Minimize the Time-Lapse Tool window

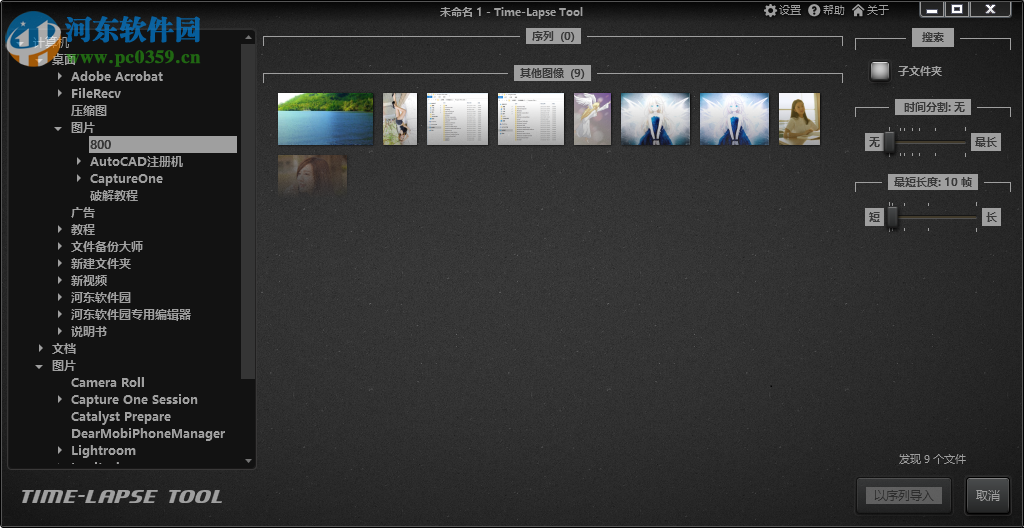click(x=933, y=9)
